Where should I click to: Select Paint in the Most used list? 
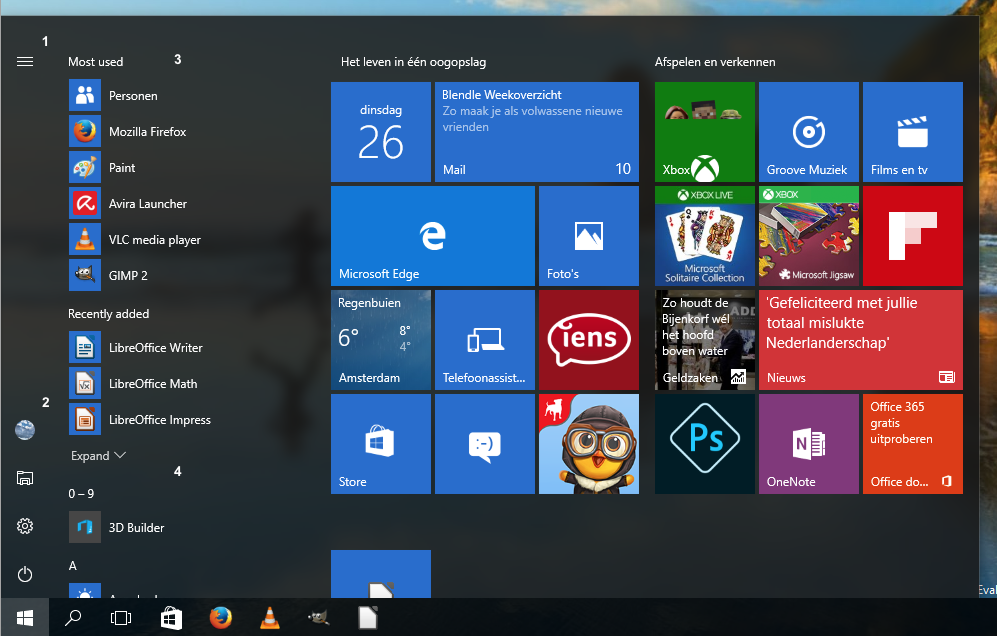click(x=122, y=168)
